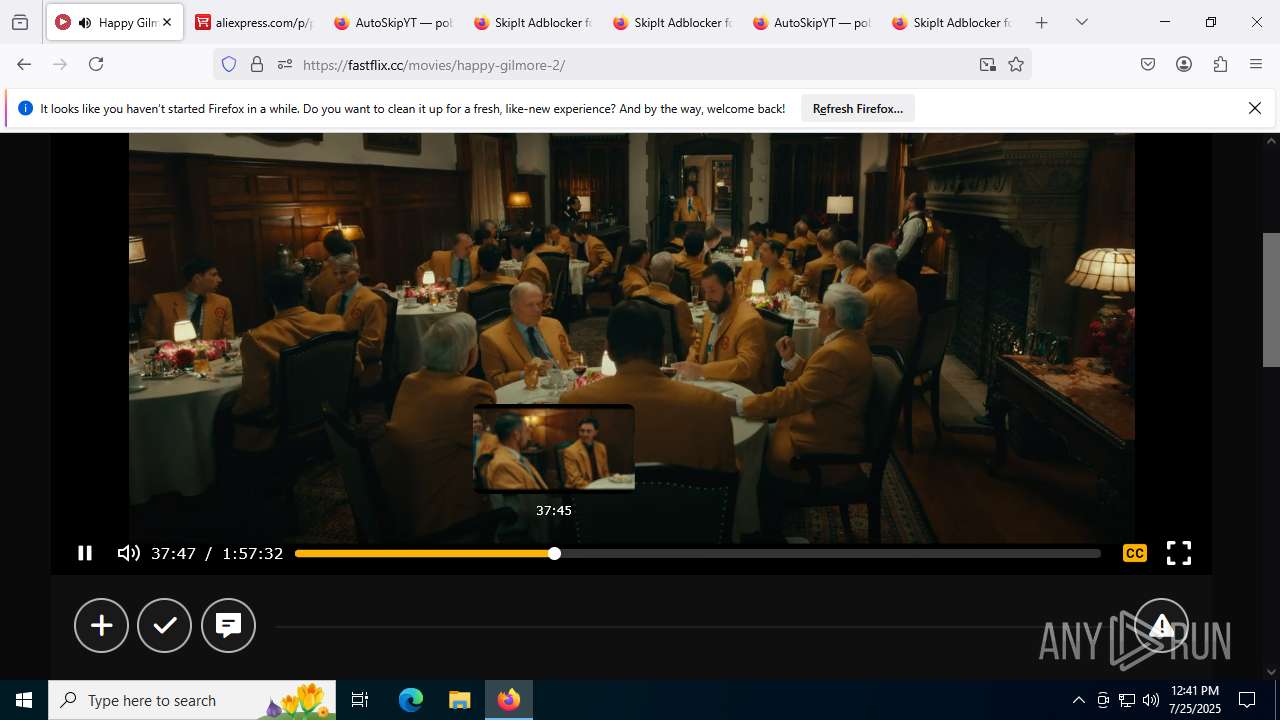The width and height of the screenshot is (1280, 720).
Task: Go back to previous page
Action: pyautogui.click(x=24, y=64)
